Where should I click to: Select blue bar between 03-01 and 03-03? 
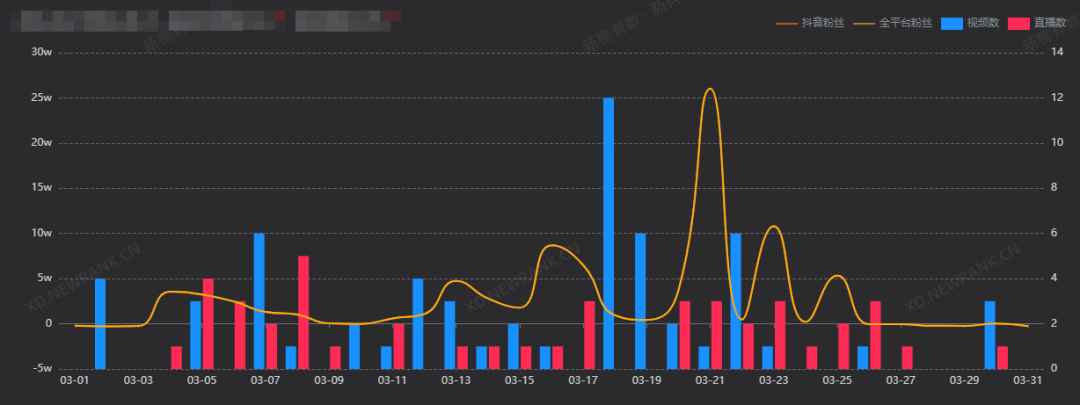101,324
